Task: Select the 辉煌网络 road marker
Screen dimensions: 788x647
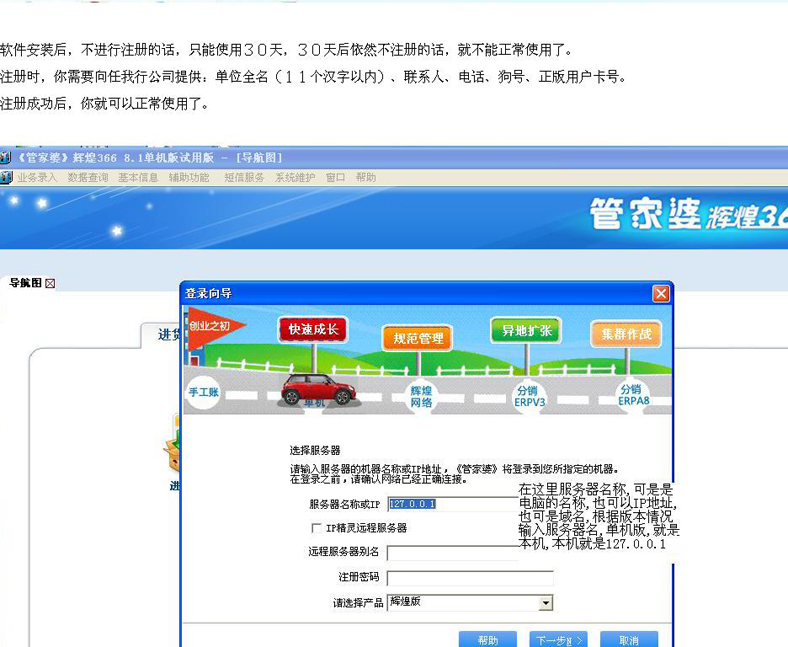Action: click(x=421, y=397)
